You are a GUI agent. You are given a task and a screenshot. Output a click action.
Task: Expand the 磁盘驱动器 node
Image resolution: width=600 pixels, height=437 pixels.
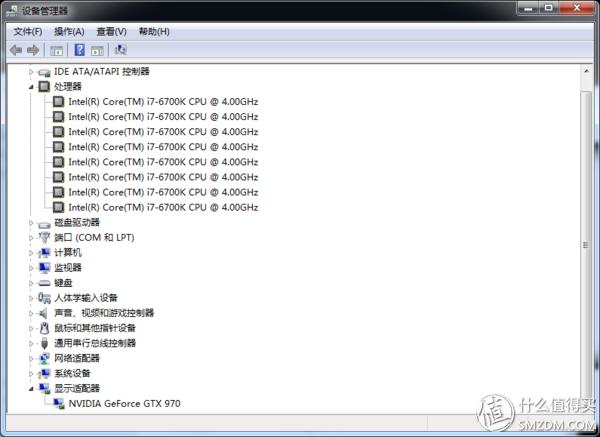pyautogui.click(x=31, y=223)
